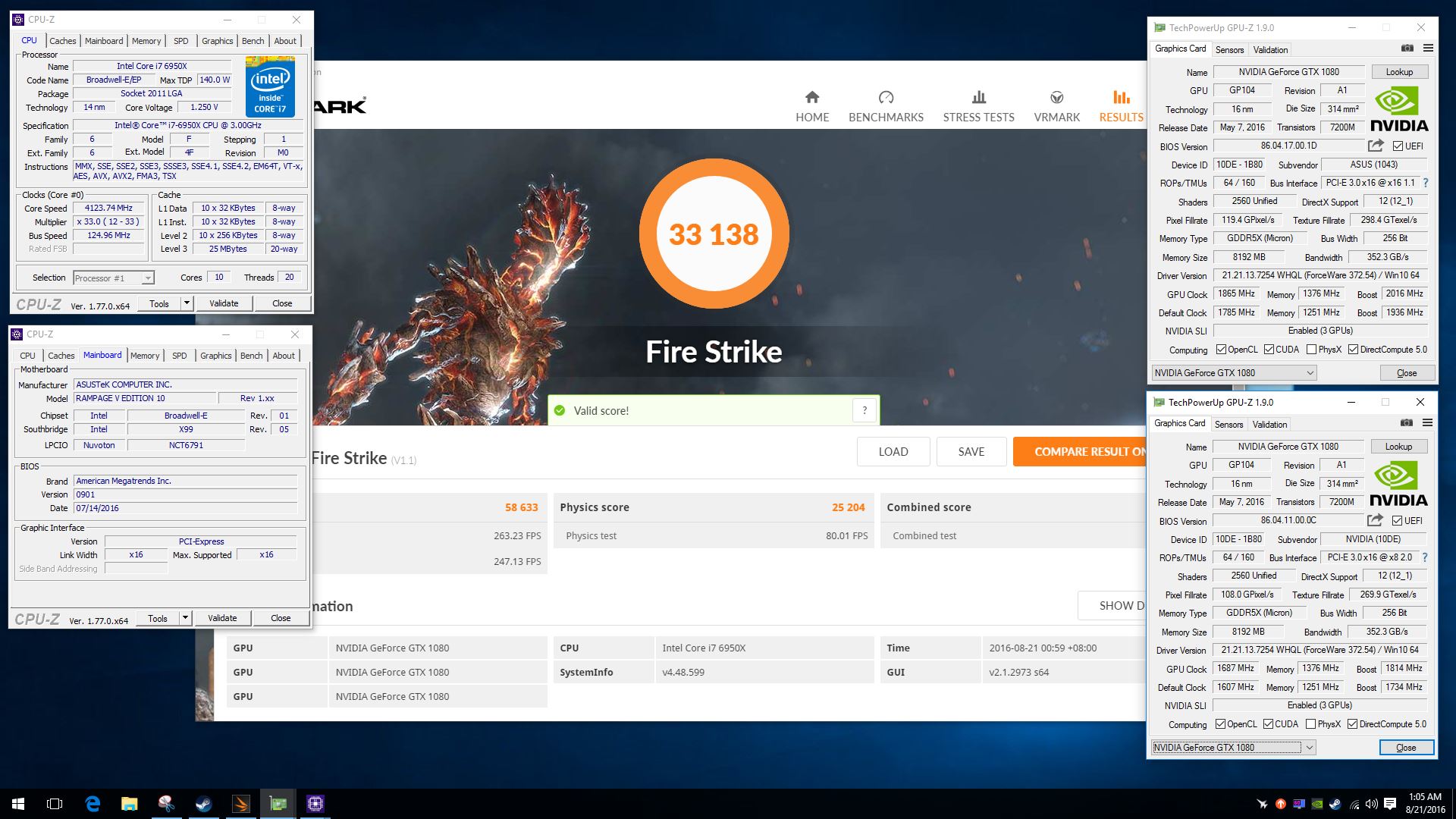1456x819 pixels.
Task: Switch to Validation tab in bottom GPU-Z
Action: tap(1269, 425)
